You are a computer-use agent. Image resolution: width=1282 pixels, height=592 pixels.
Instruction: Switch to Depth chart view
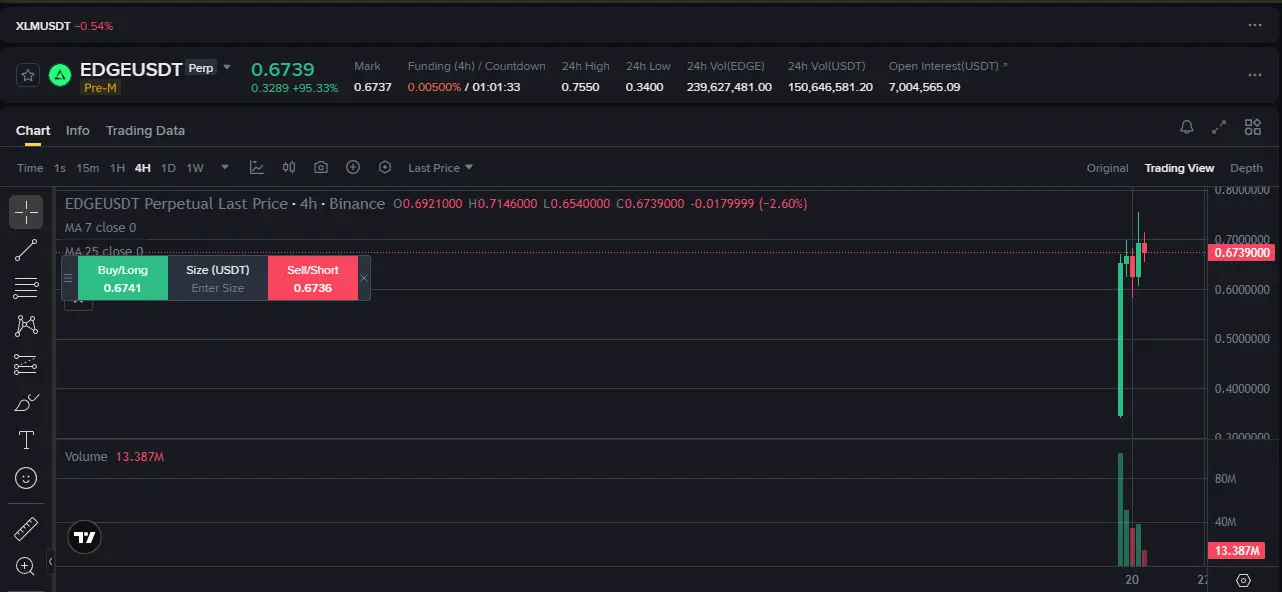click(x=1246, y=168)
